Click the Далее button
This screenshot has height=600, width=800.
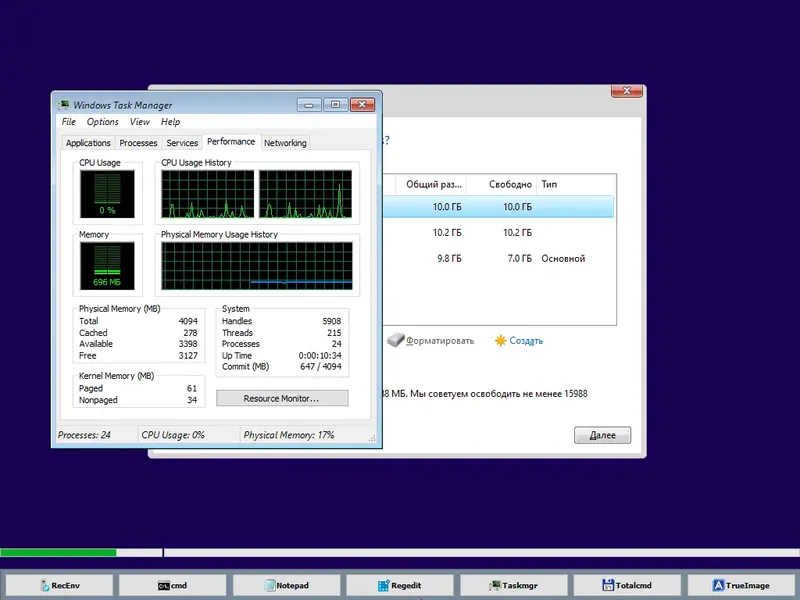[x=602, y=434]
